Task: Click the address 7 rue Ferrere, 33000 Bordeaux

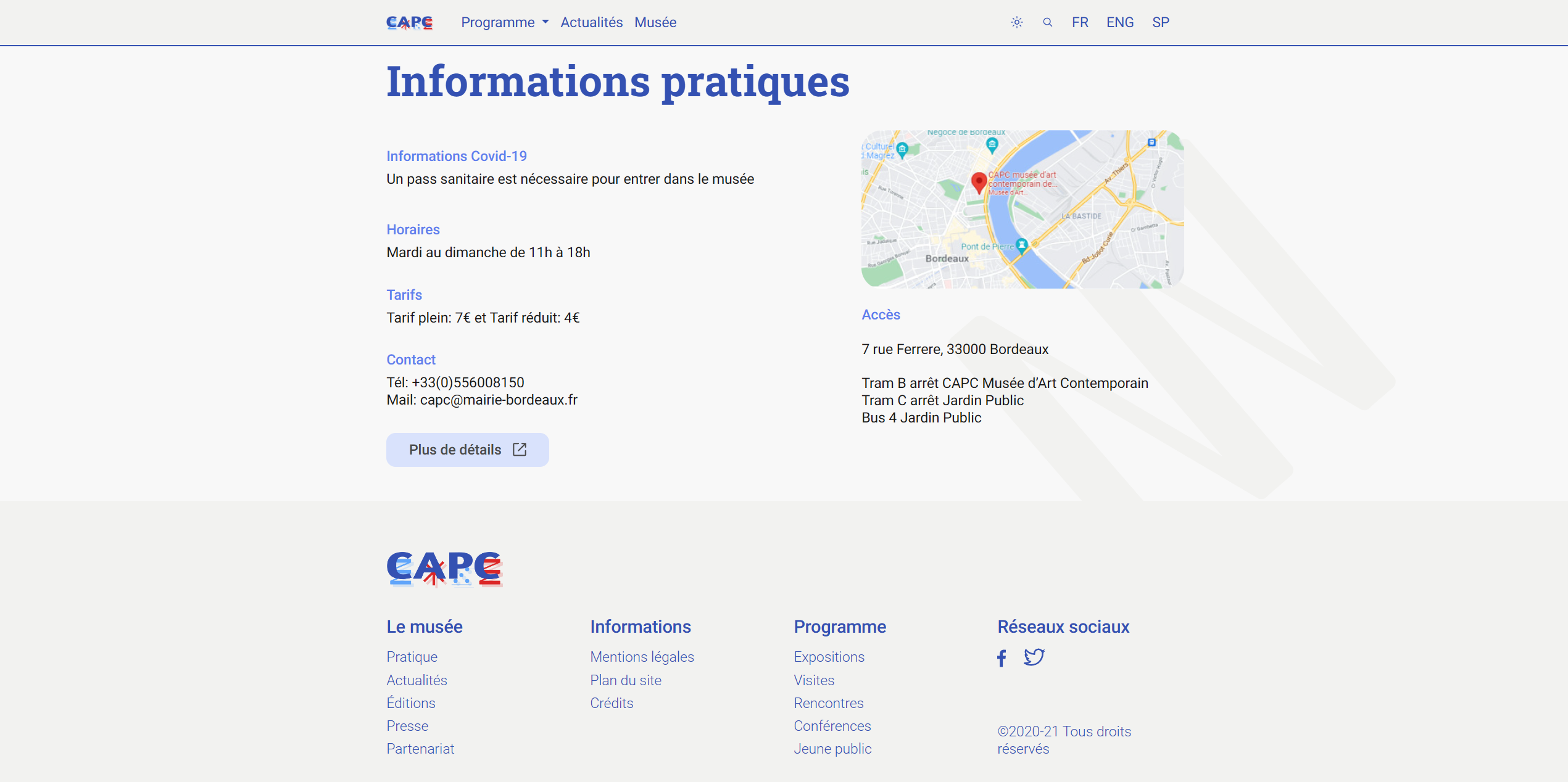Action: [955, 349]
